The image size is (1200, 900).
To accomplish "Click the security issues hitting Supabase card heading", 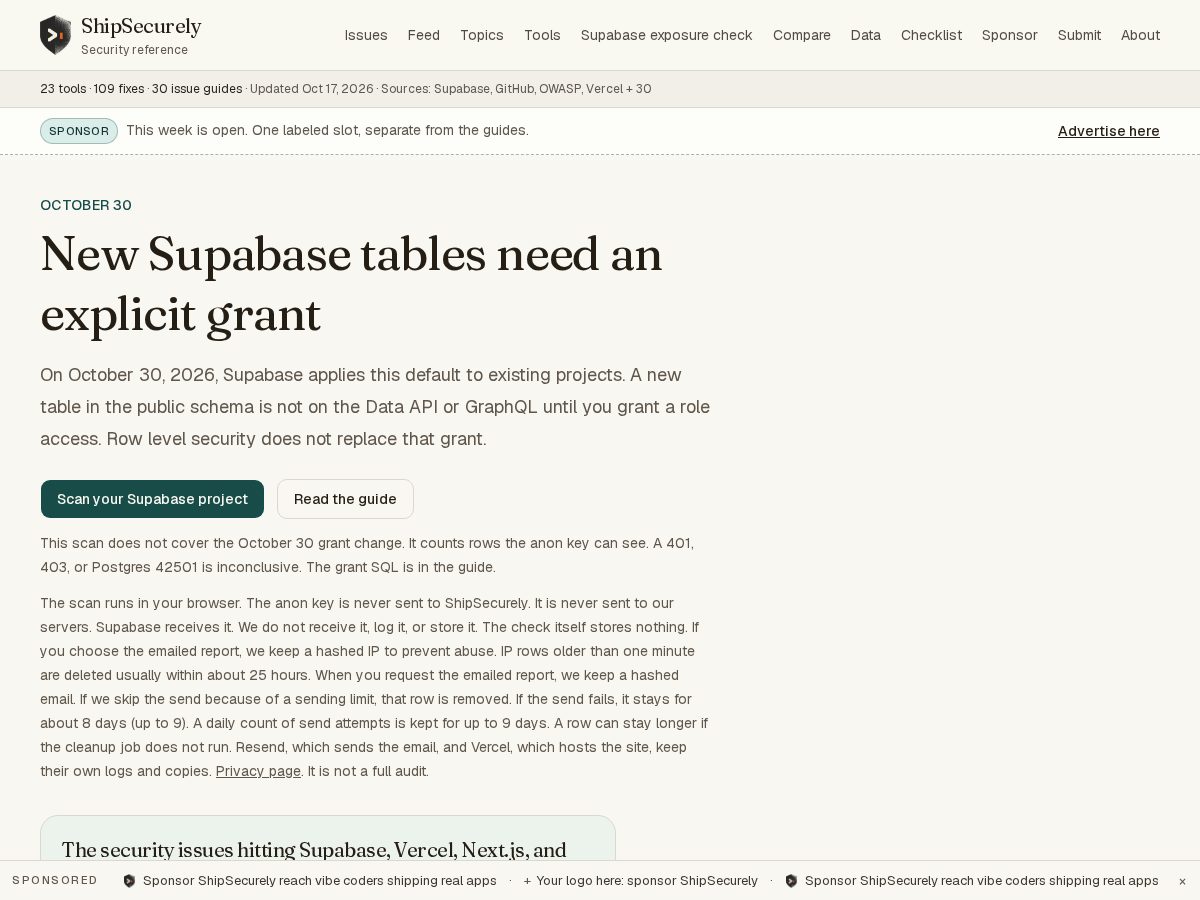I will pos(314,850).
